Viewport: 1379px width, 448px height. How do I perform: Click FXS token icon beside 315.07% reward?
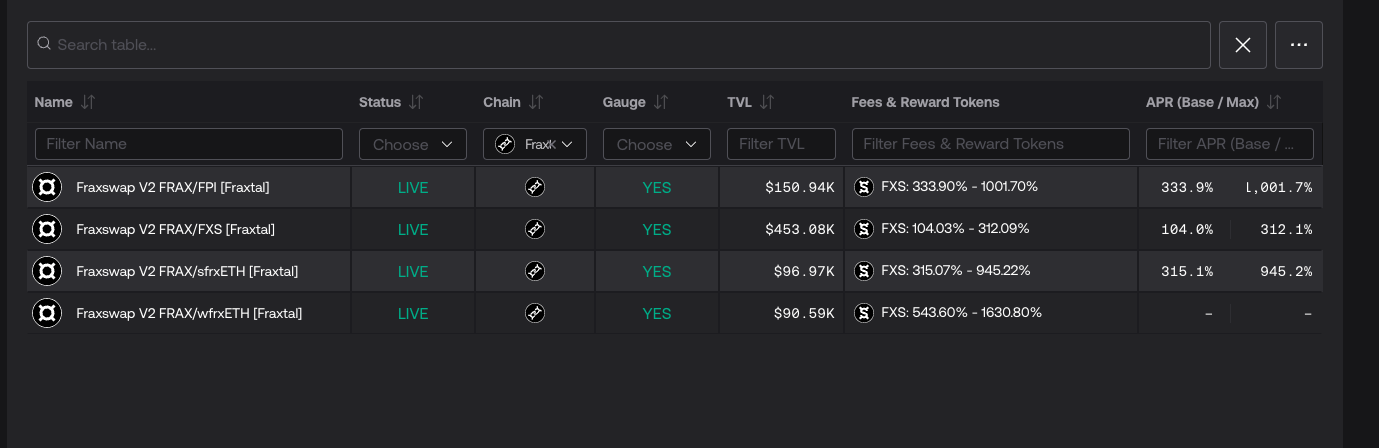click(864, 271)
